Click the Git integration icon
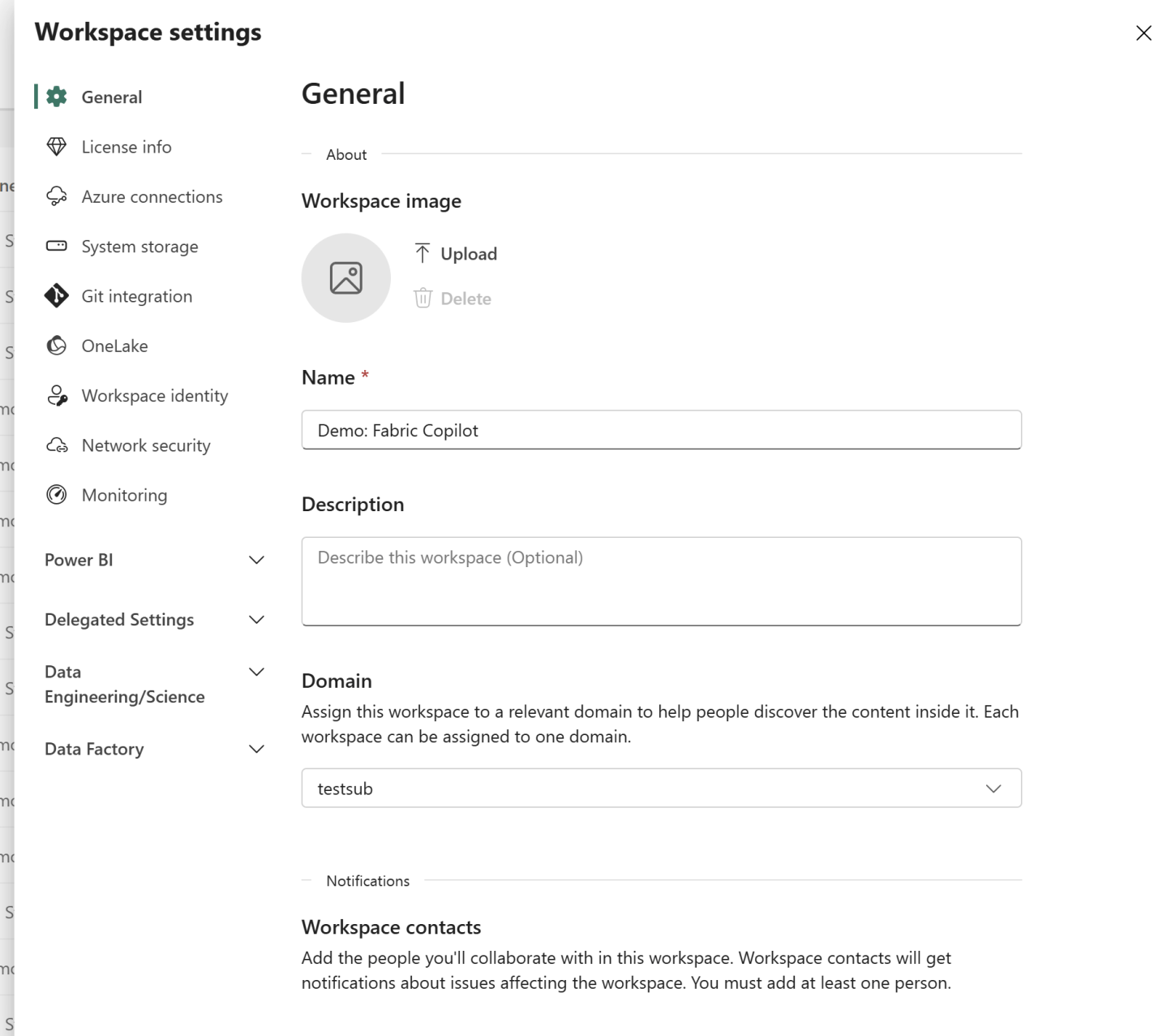 57,296
